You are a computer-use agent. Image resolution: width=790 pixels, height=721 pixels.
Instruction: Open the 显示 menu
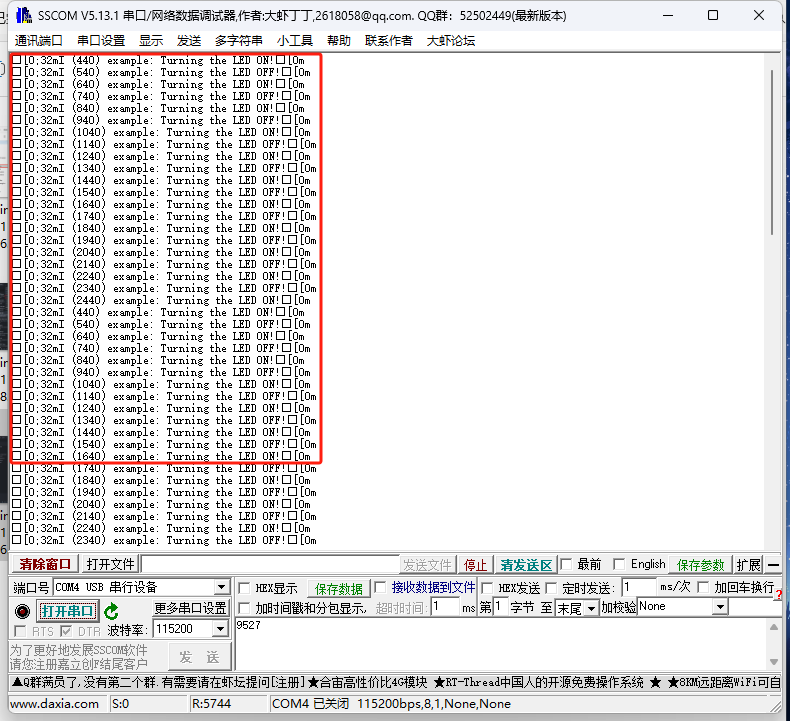(x=151, y=40)
